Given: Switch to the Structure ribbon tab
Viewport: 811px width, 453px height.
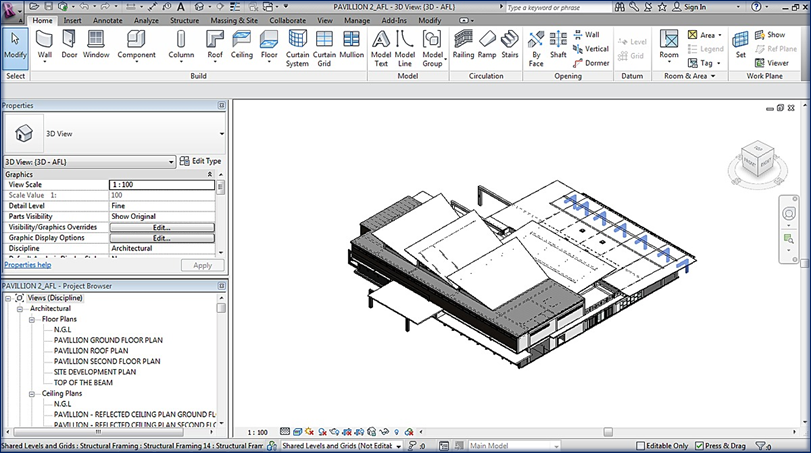Looking at the screenshot, I should click(184, 20).
